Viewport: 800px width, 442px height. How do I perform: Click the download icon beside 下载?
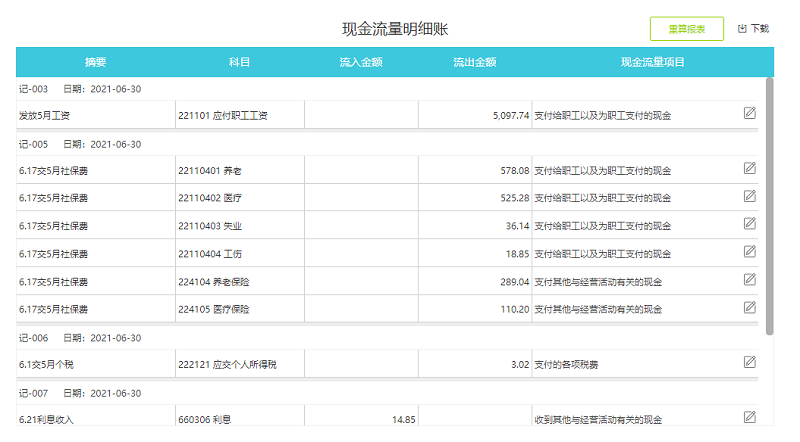(742, 29)
